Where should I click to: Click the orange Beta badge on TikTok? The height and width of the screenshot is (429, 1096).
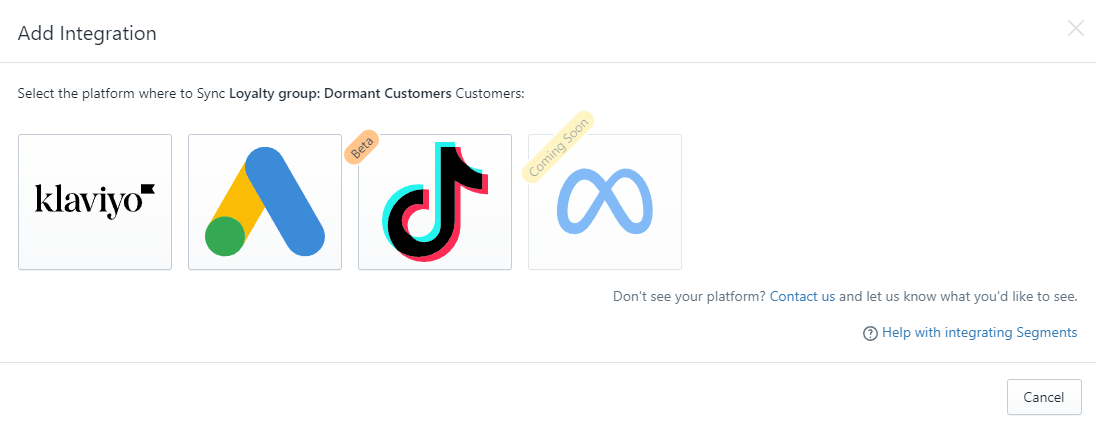coord(362,147)
